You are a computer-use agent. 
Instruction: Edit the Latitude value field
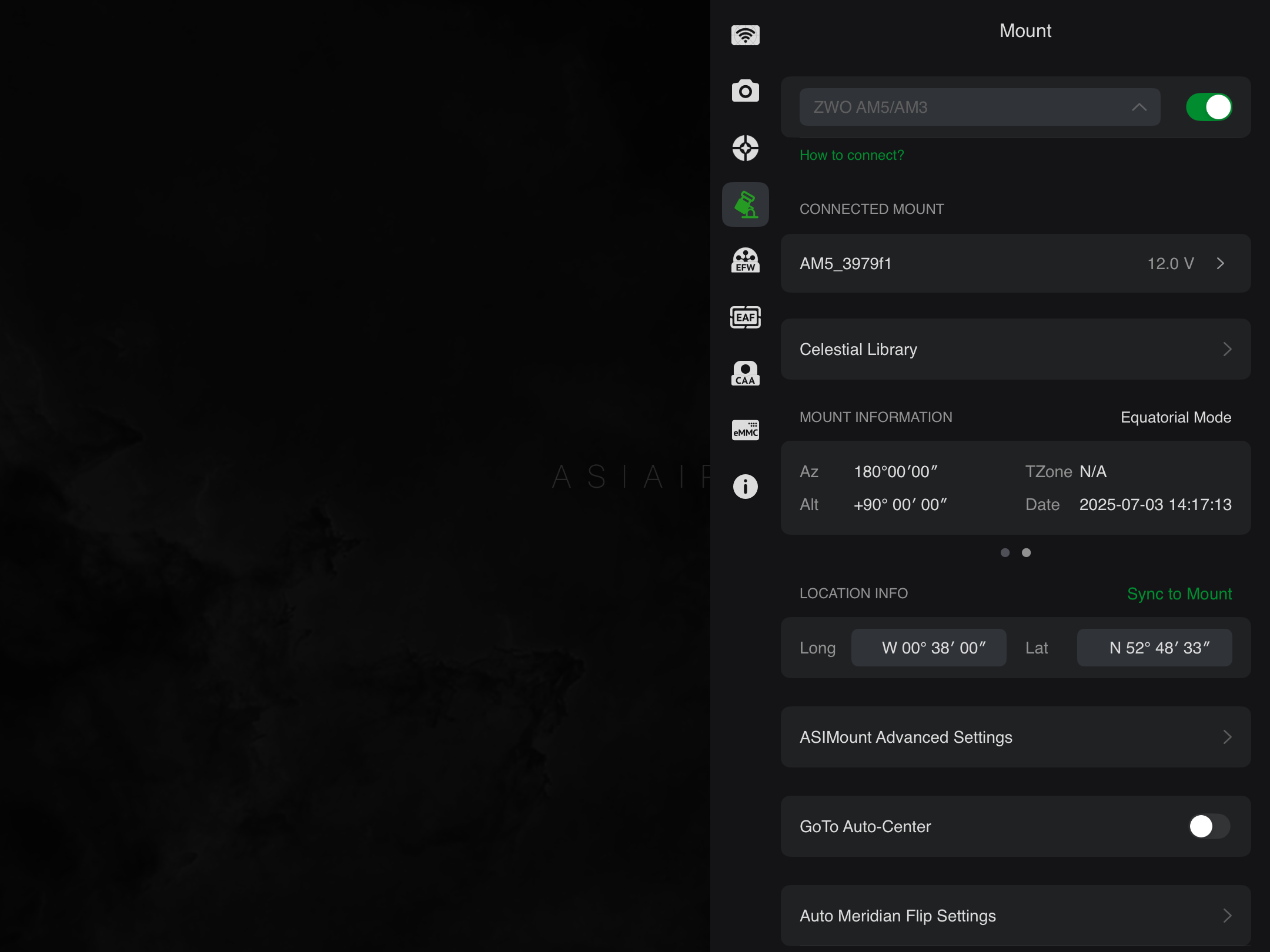pos(1154,648)
